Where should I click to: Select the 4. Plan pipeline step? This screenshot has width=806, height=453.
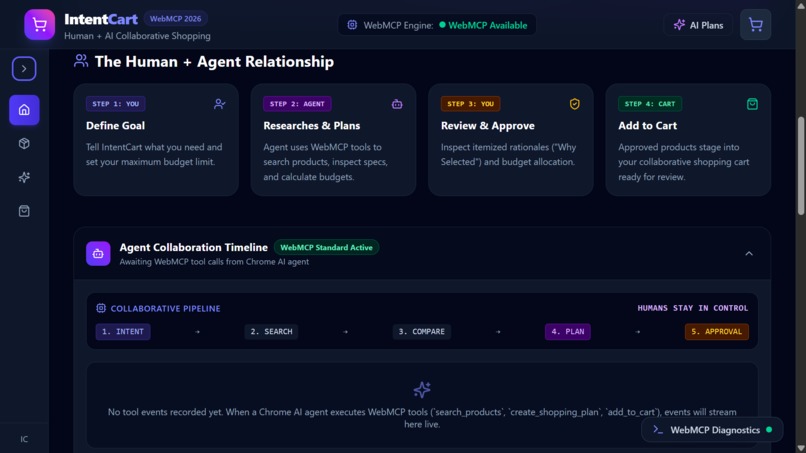tap(567, 332)
